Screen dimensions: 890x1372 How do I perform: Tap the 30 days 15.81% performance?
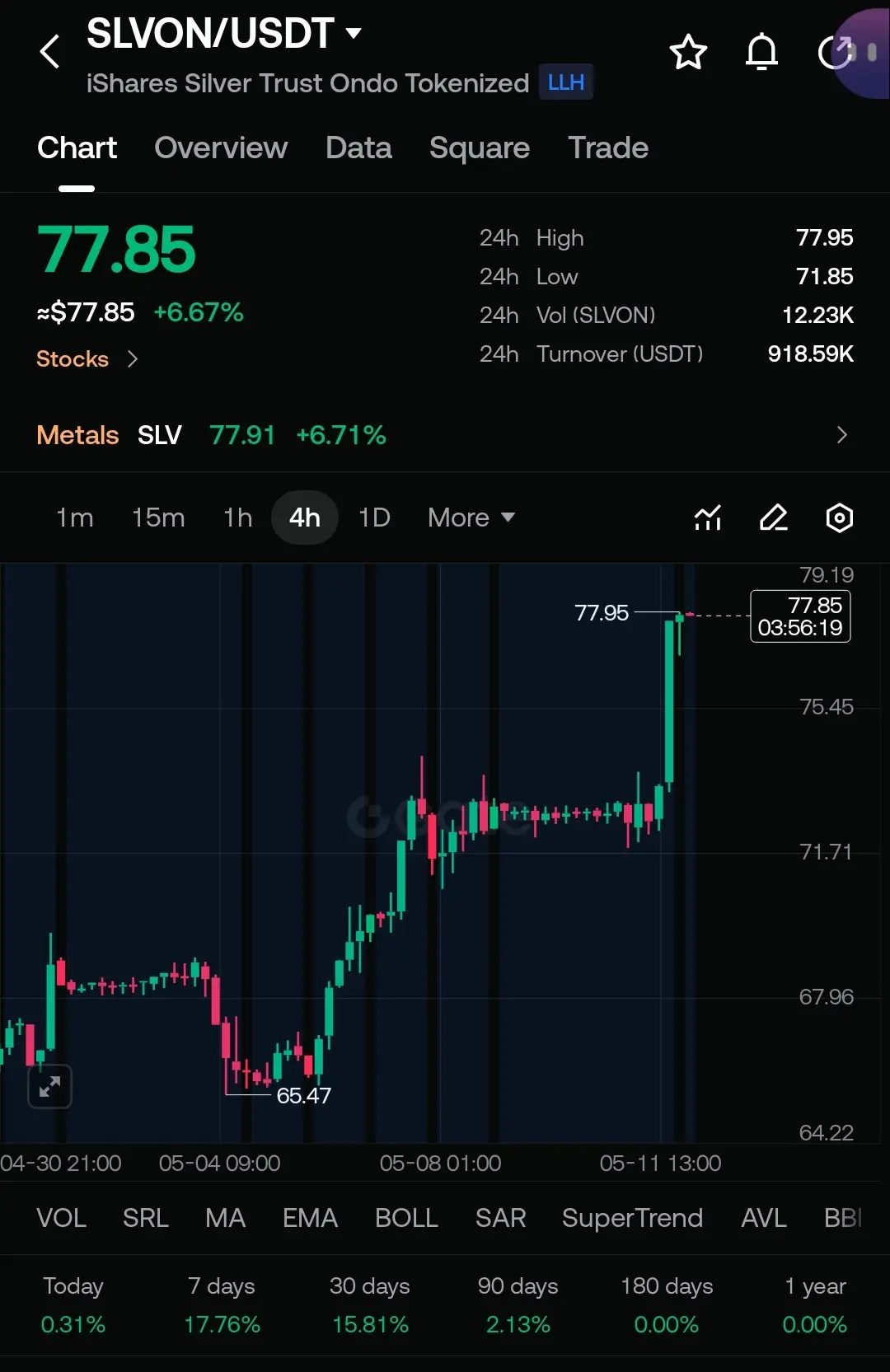[x=370, y=1305]
